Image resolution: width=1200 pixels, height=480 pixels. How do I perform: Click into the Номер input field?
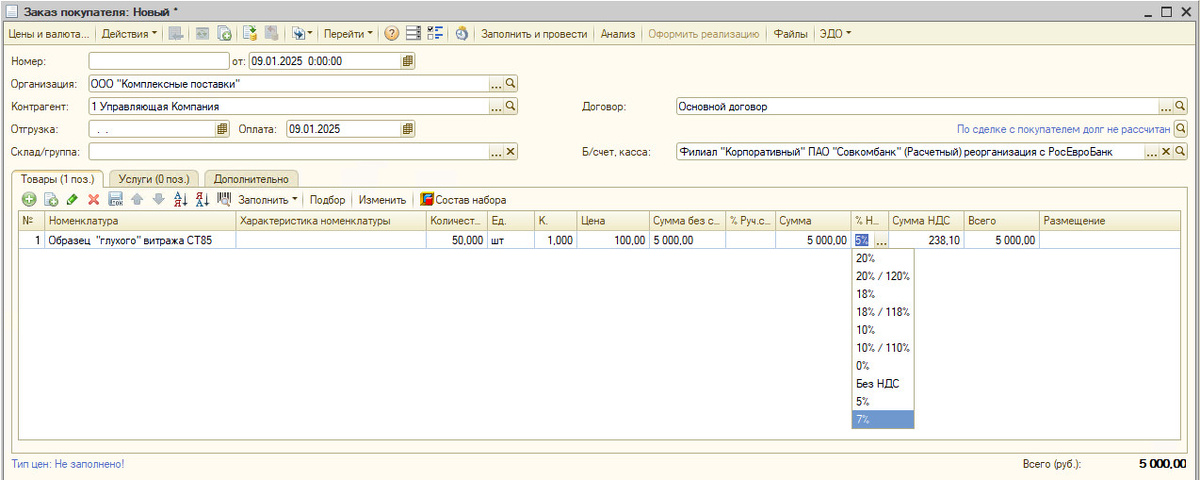tap(158, 61)
